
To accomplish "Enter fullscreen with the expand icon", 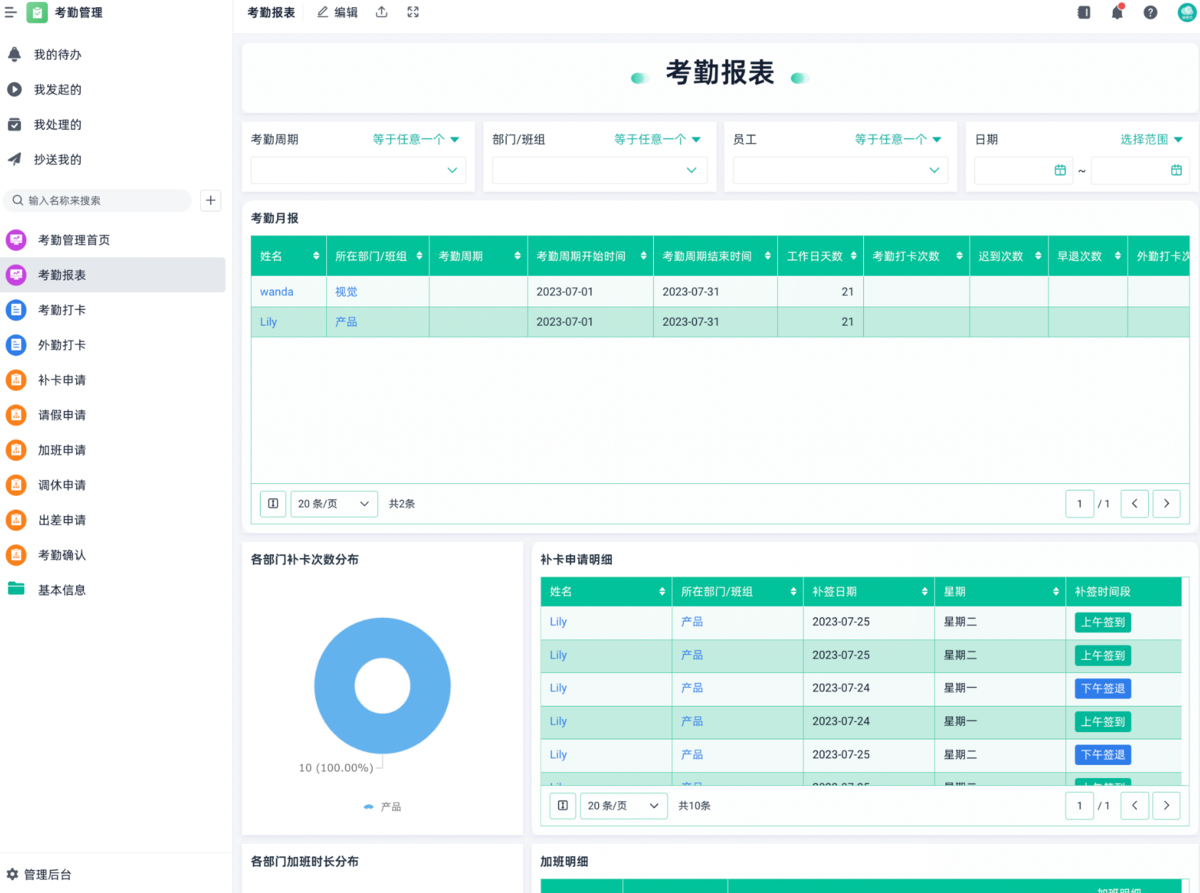I will click(413, 13).
